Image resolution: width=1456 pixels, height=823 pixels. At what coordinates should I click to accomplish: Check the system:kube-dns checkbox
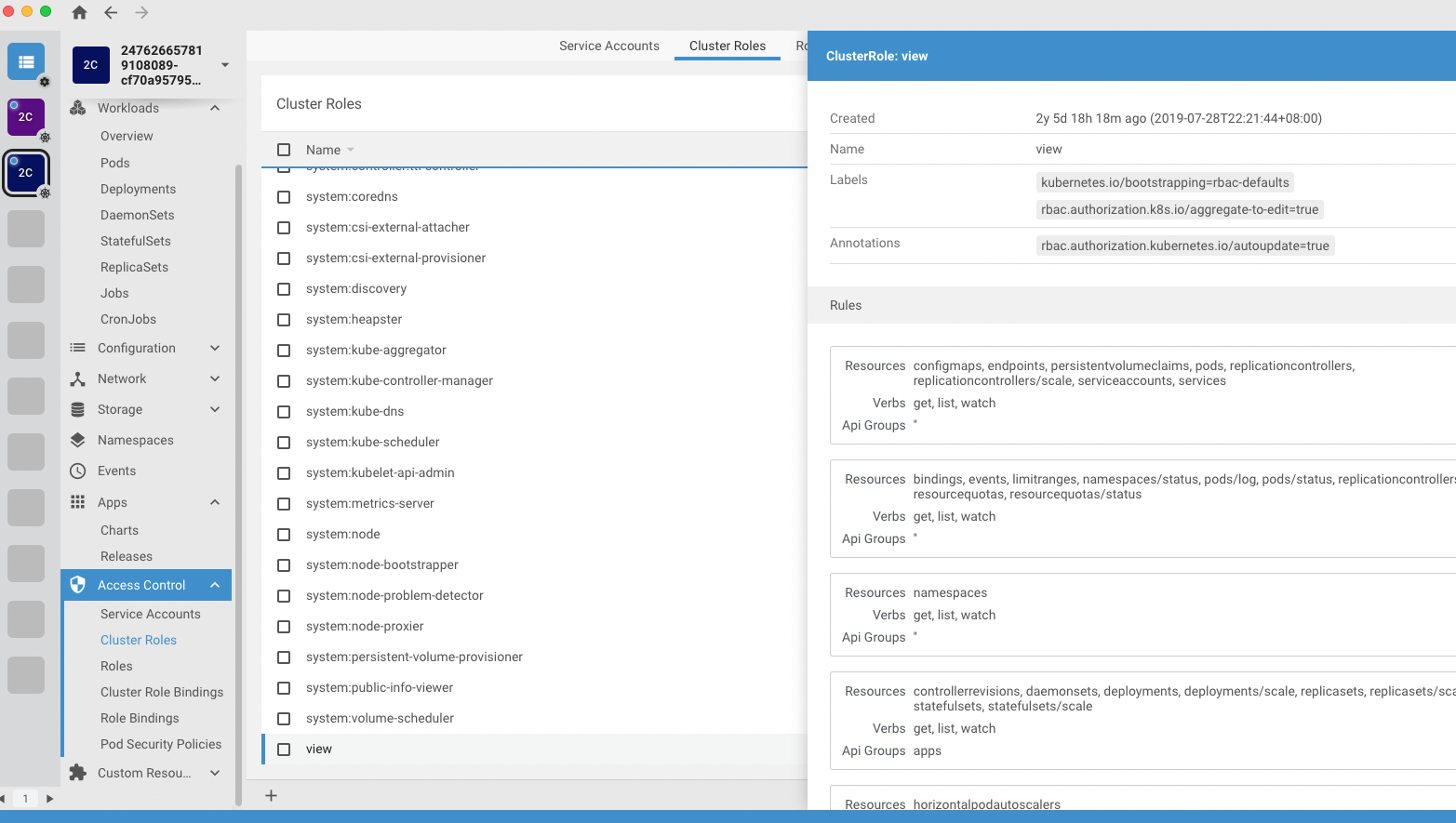(284, 412)
